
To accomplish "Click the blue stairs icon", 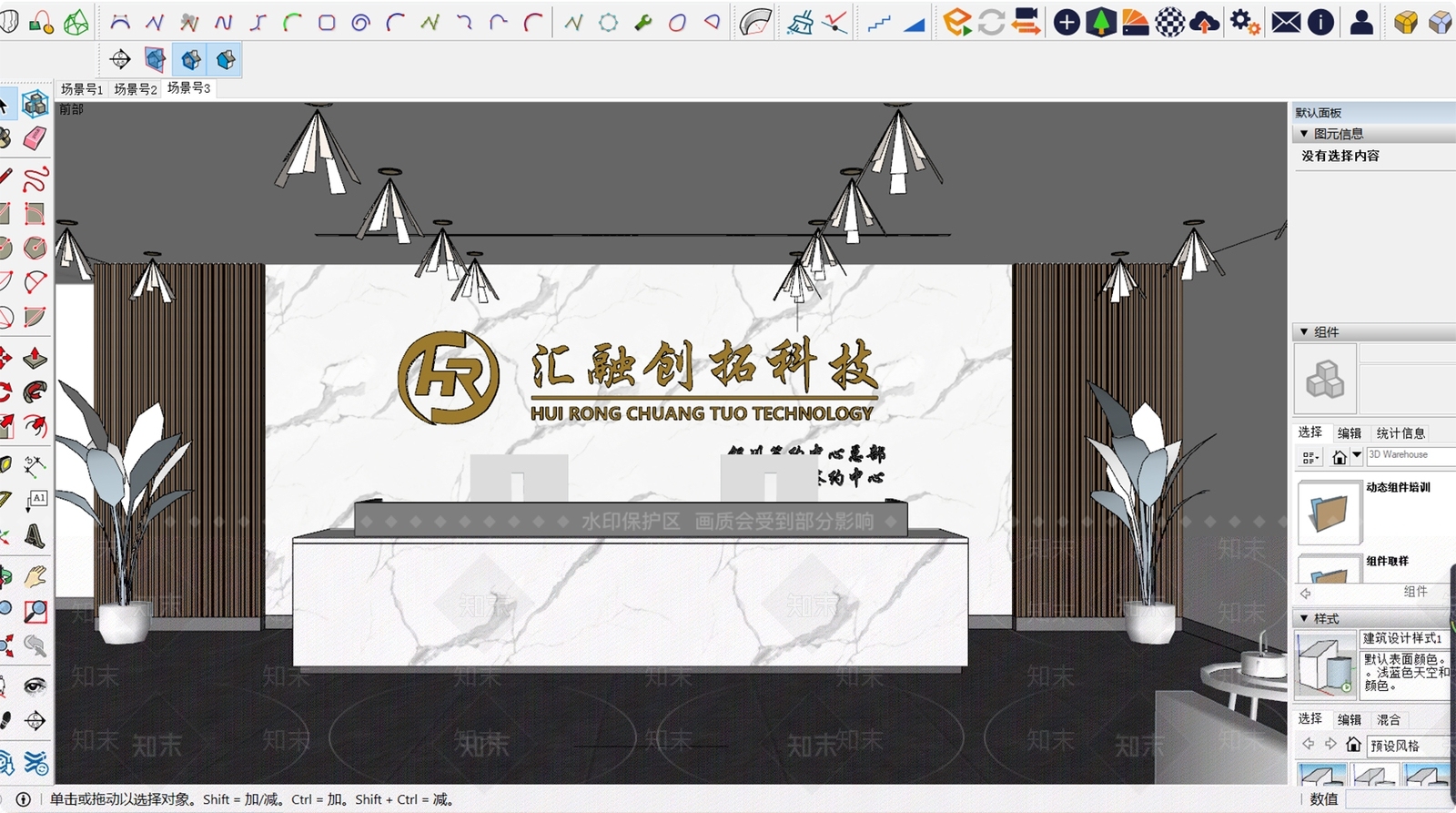I will (x=878, y=24).
